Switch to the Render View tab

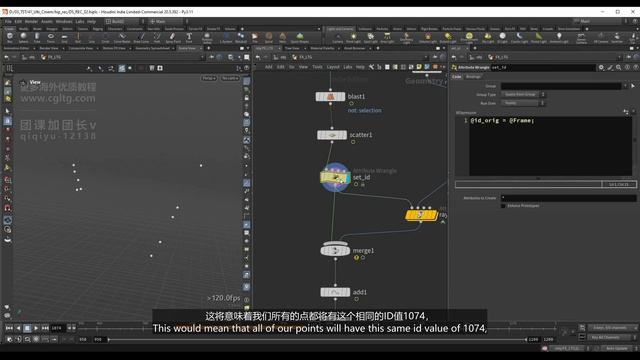click(x=49, y=48)
